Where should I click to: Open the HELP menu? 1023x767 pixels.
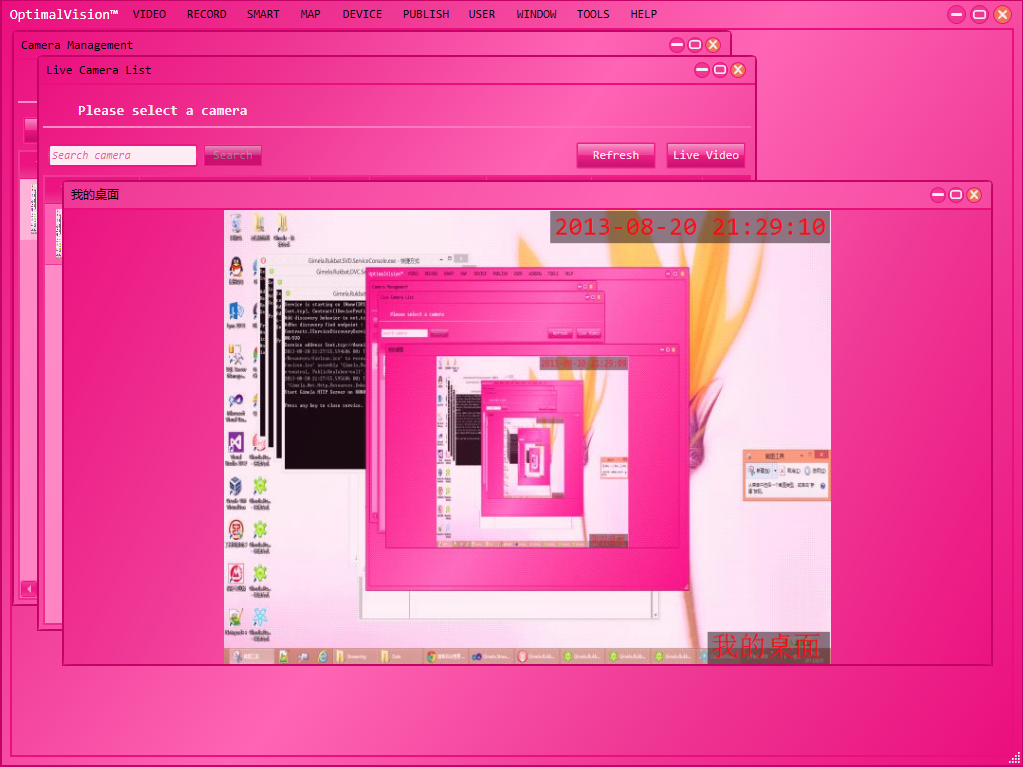click(x=644, y=14)
